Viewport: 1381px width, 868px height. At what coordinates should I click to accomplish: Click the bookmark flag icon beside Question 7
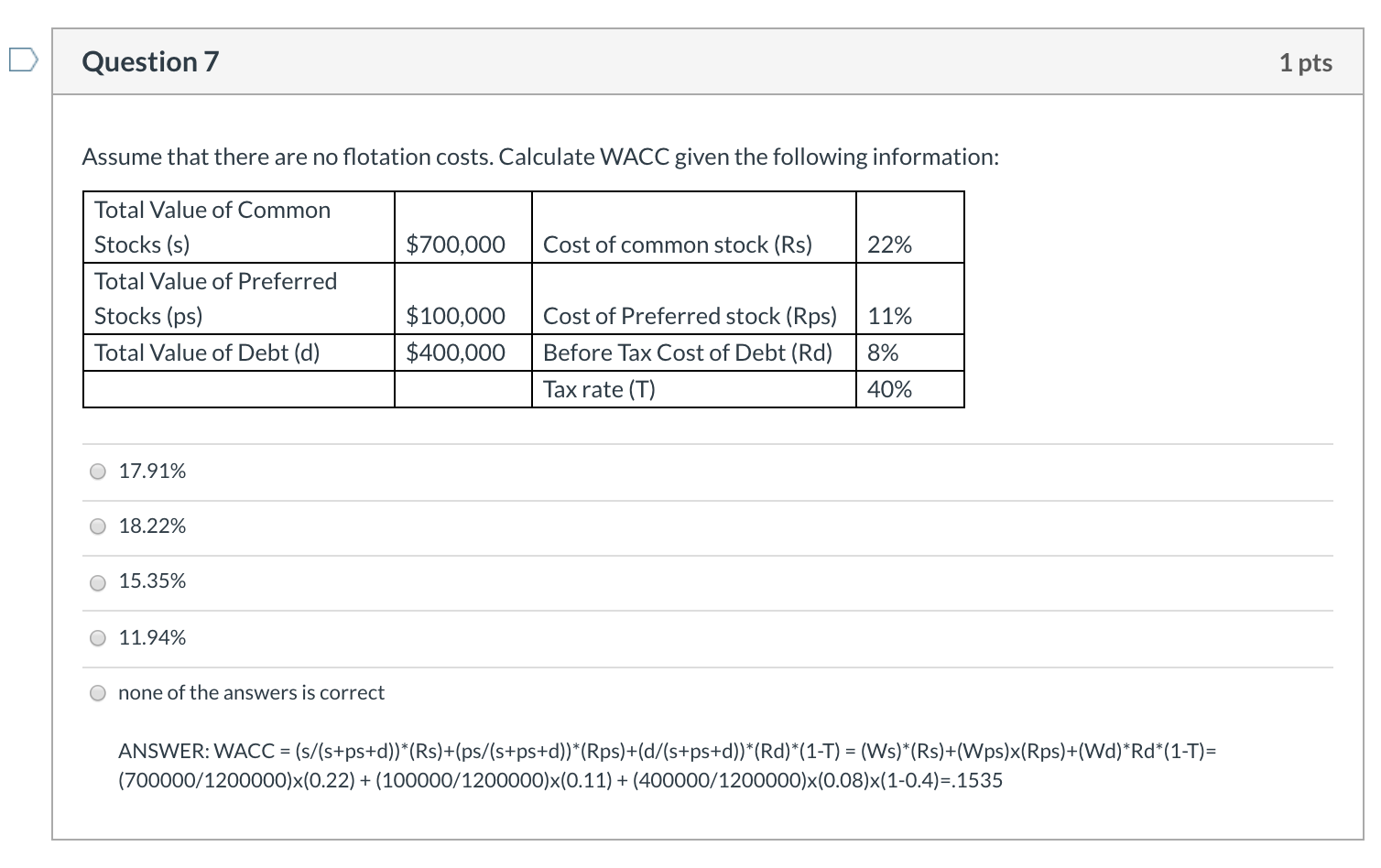coord(23,59)
